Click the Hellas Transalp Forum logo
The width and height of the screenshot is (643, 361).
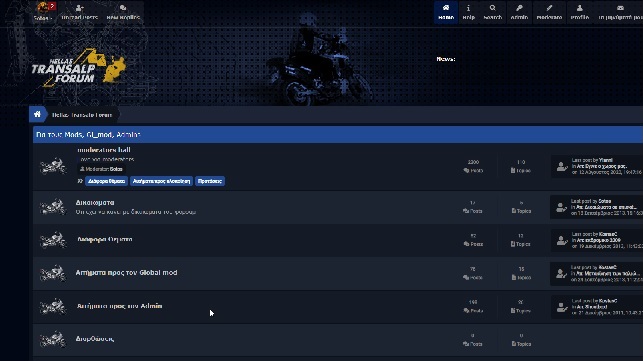point(78,67)
